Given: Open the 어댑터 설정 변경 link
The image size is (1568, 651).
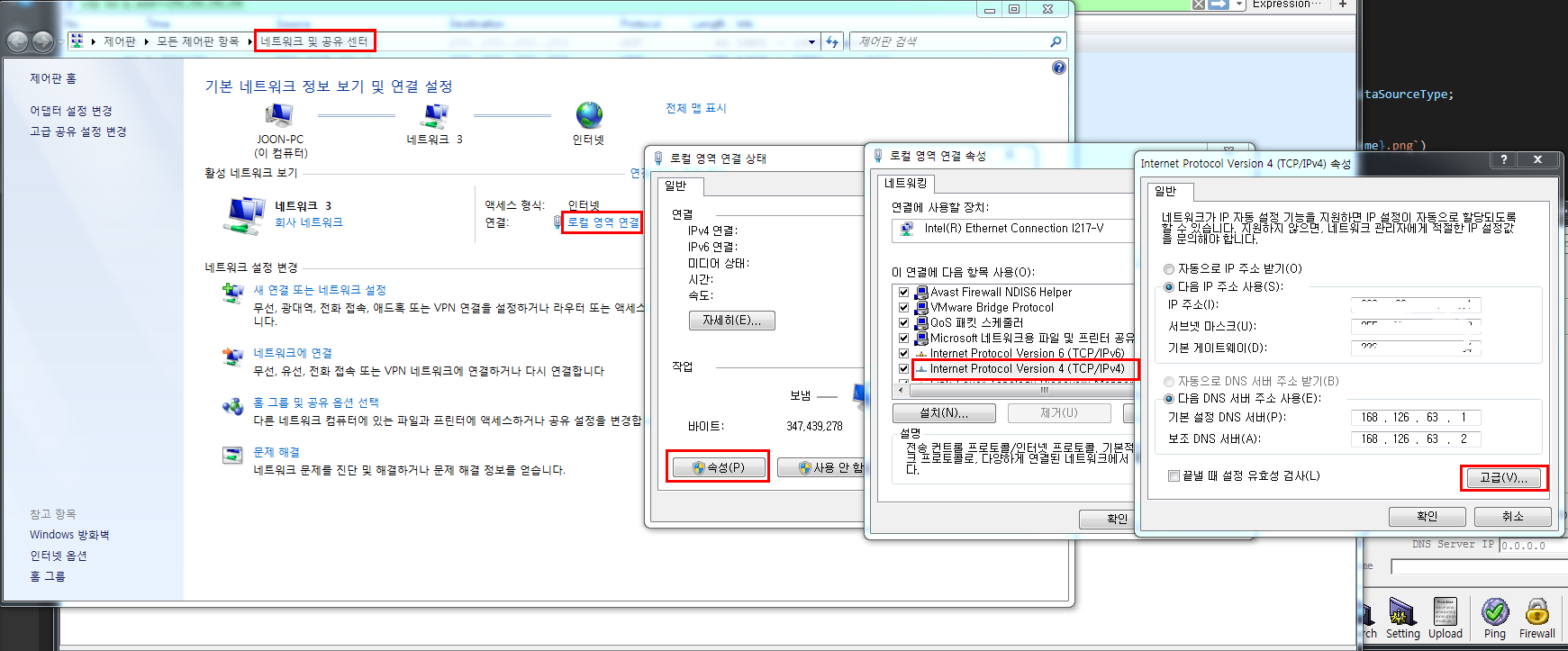Looking at the screenshot, I should [x=70, y=111].
